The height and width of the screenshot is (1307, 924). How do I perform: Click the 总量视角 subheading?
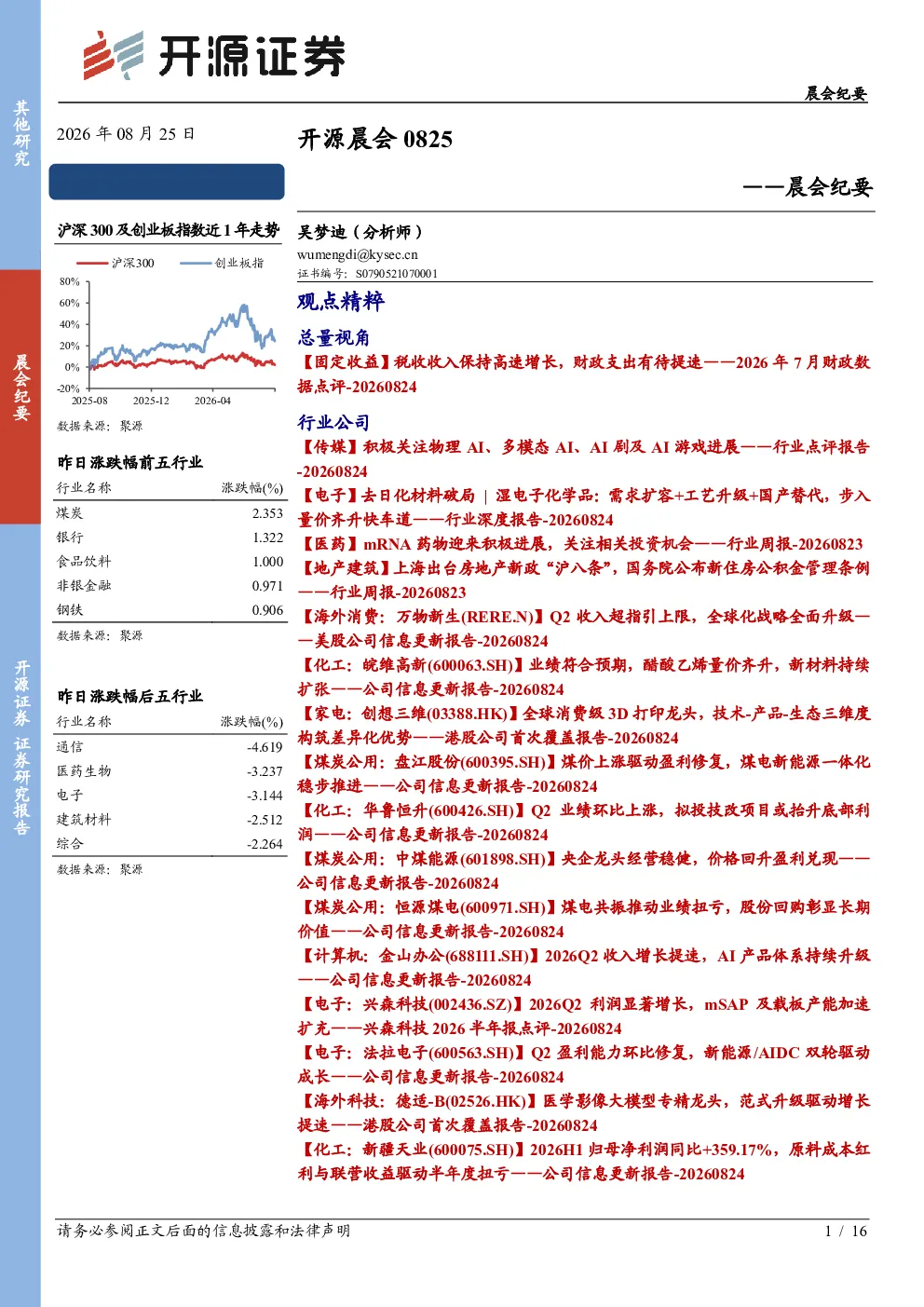tap(333, 337)
